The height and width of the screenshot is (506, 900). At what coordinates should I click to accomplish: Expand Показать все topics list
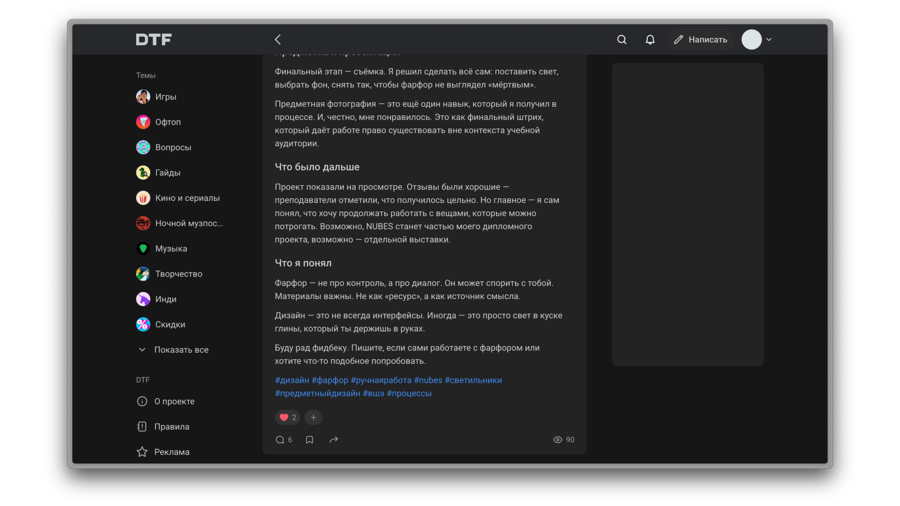coord(174,349)
